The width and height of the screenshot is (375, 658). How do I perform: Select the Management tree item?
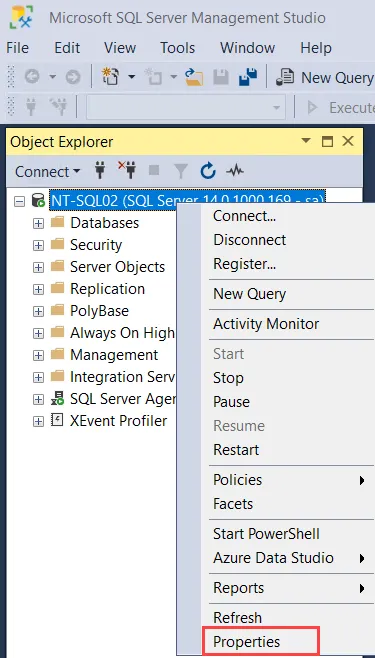[114, 355]
